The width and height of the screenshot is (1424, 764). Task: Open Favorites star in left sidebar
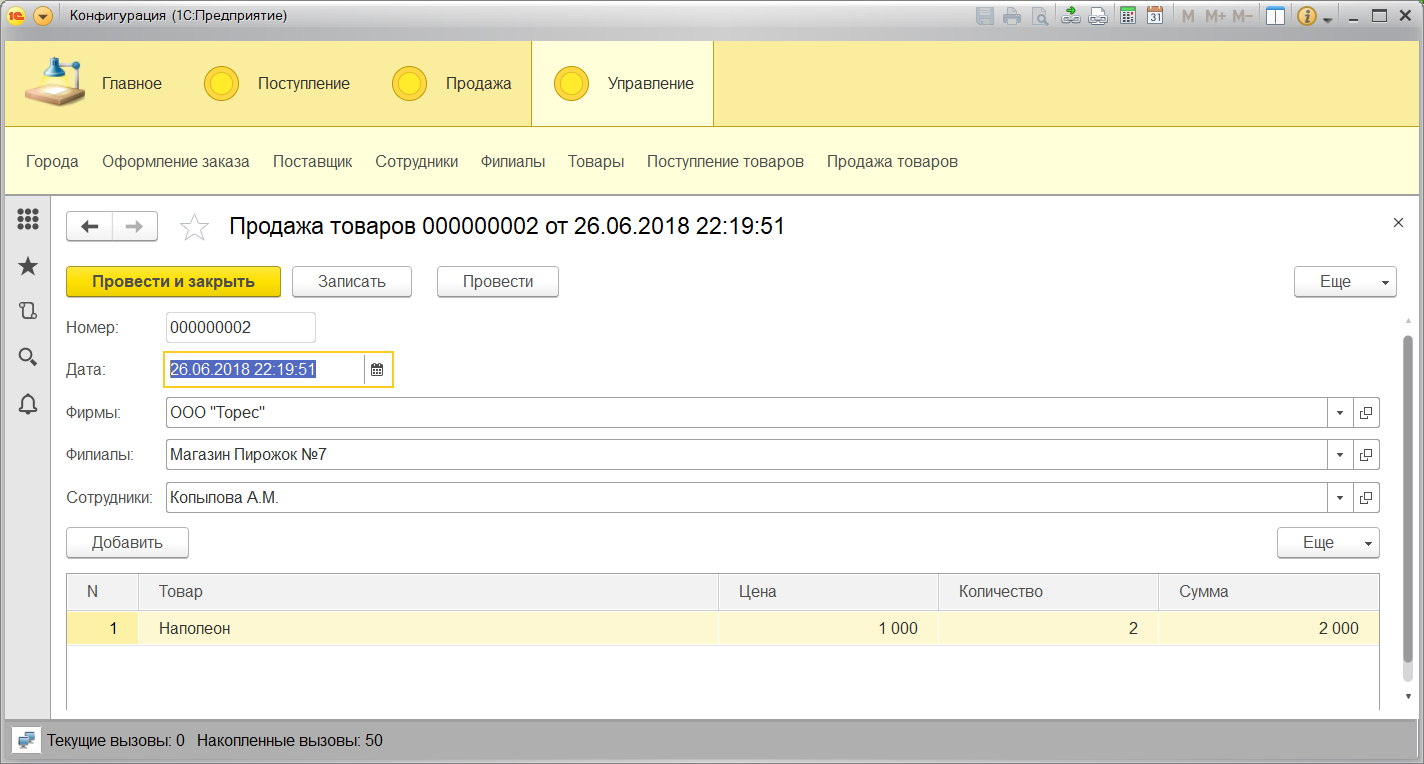coord(28,265)
